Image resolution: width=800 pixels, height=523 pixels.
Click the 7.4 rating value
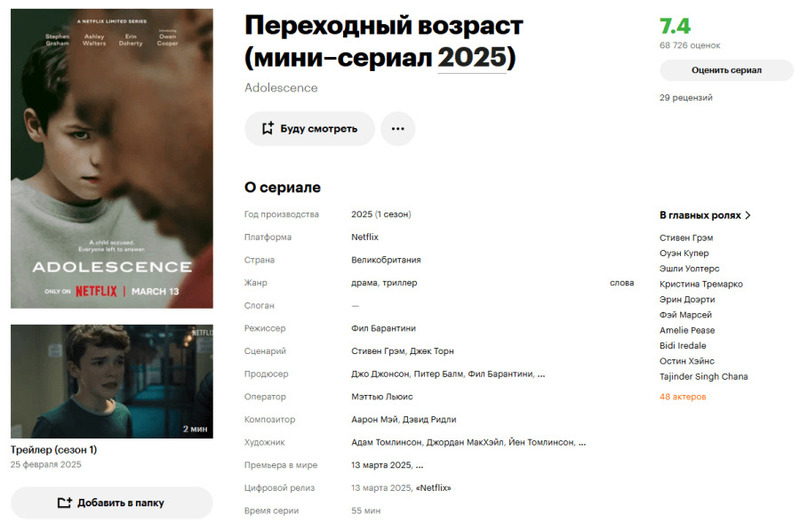[x=675, y=26]
